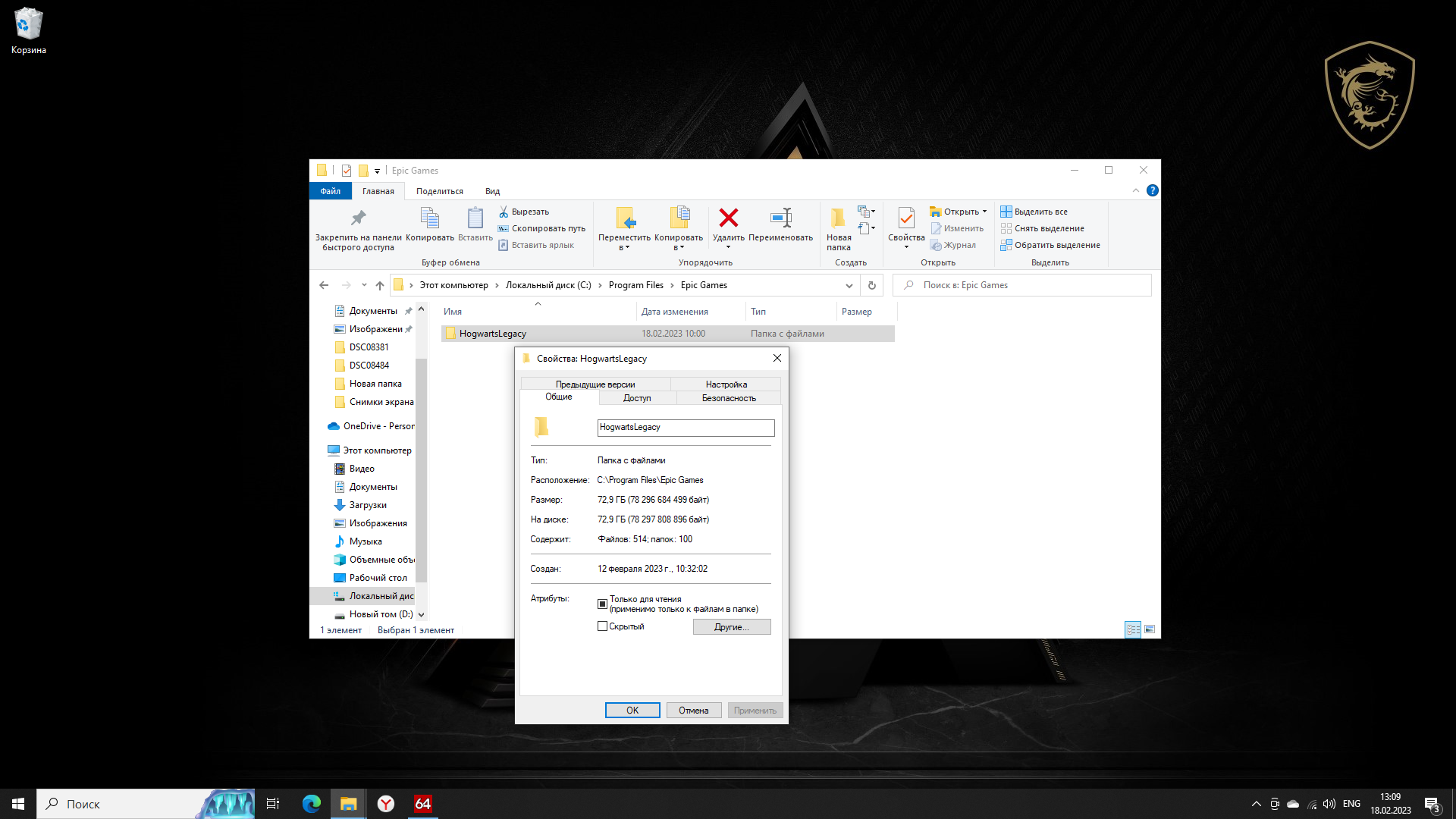1456x819 pixels.
Task: Click the Explorer Back arrow
Action: point(324,285)
